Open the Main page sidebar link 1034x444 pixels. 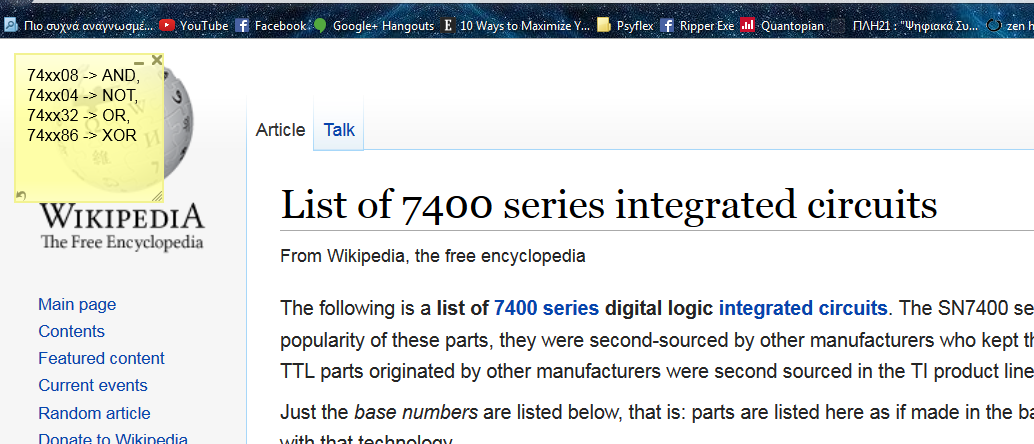pyautogui.click(x=77, y=304)
